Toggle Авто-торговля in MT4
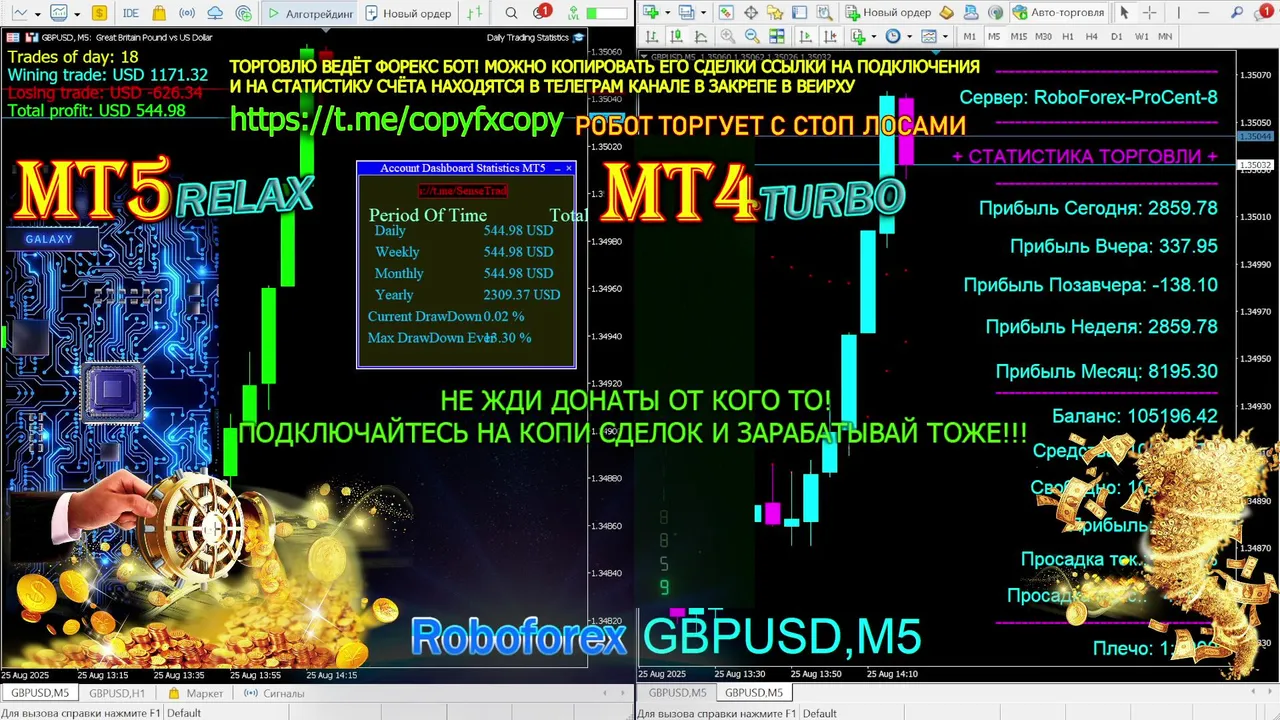This screenshot has width=1280, height=720. tap(1058, 13)
